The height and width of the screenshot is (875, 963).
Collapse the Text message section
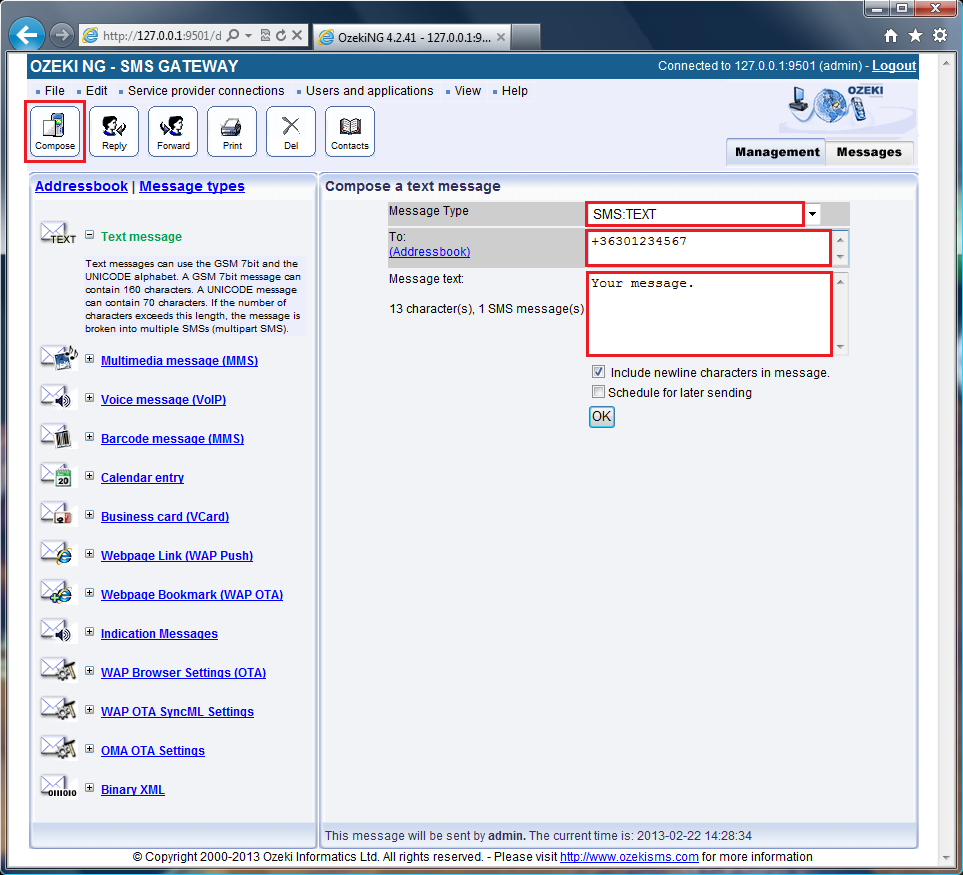90,235
